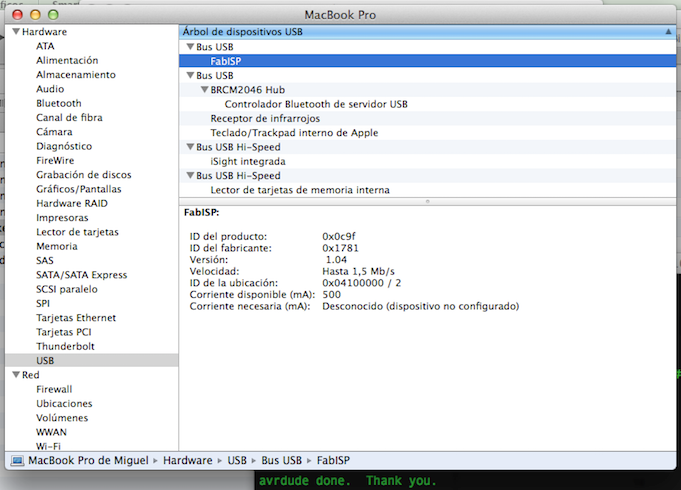Open SCSI paralelo entry
The image size is (681, 490).
[67, 289]
